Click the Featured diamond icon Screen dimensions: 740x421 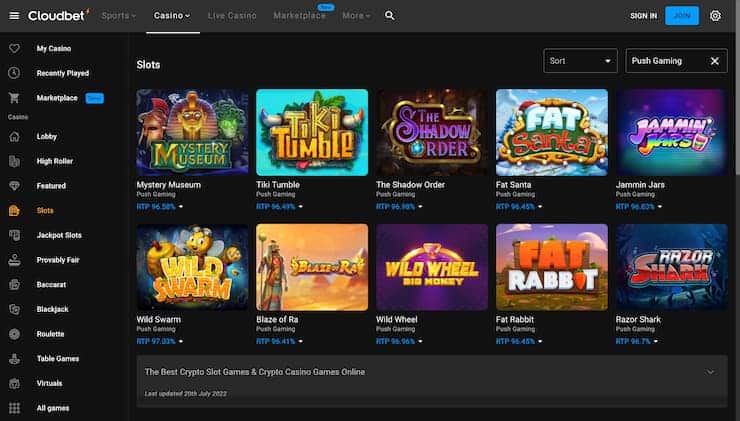pos(15,185)
